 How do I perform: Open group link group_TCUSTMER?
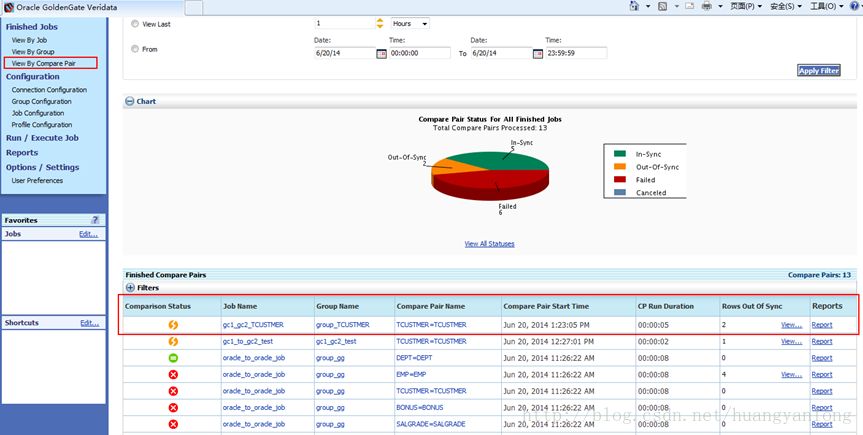point(343,325)
